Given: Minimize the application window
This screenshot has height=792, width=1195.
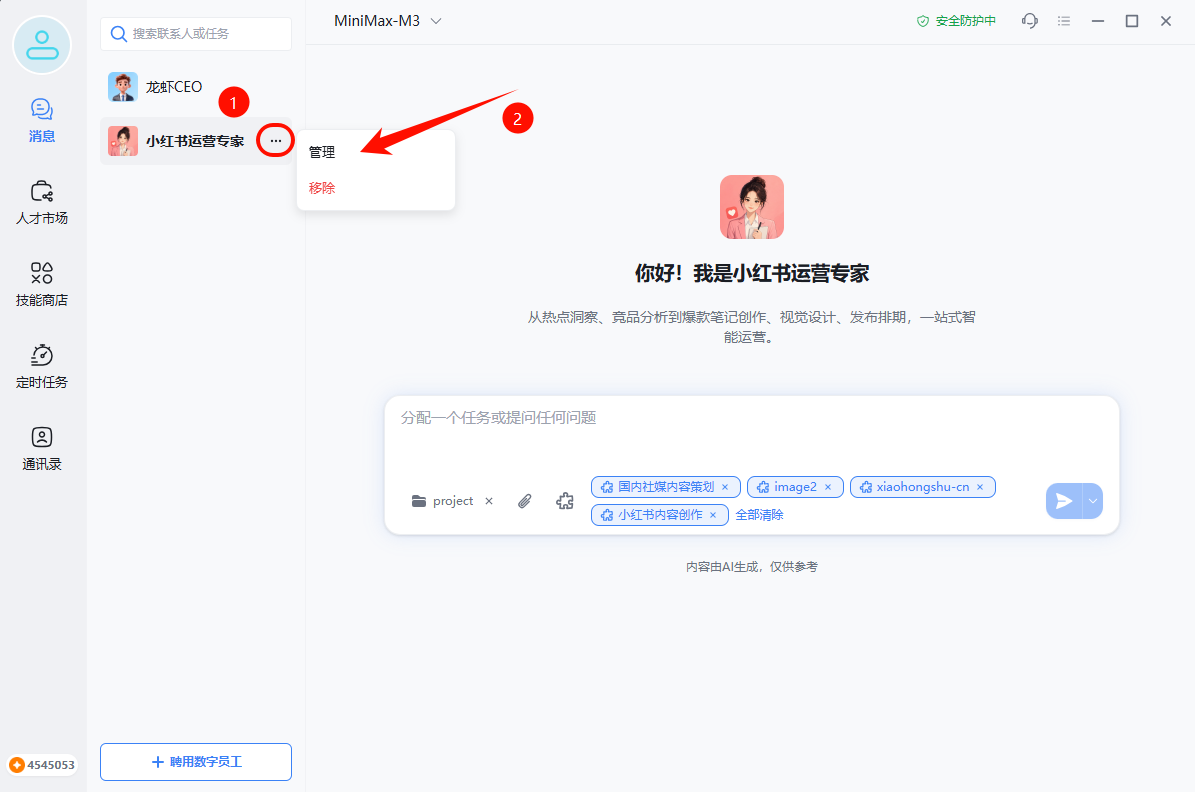Looking at the screenshot, I should coord(1097,21).
